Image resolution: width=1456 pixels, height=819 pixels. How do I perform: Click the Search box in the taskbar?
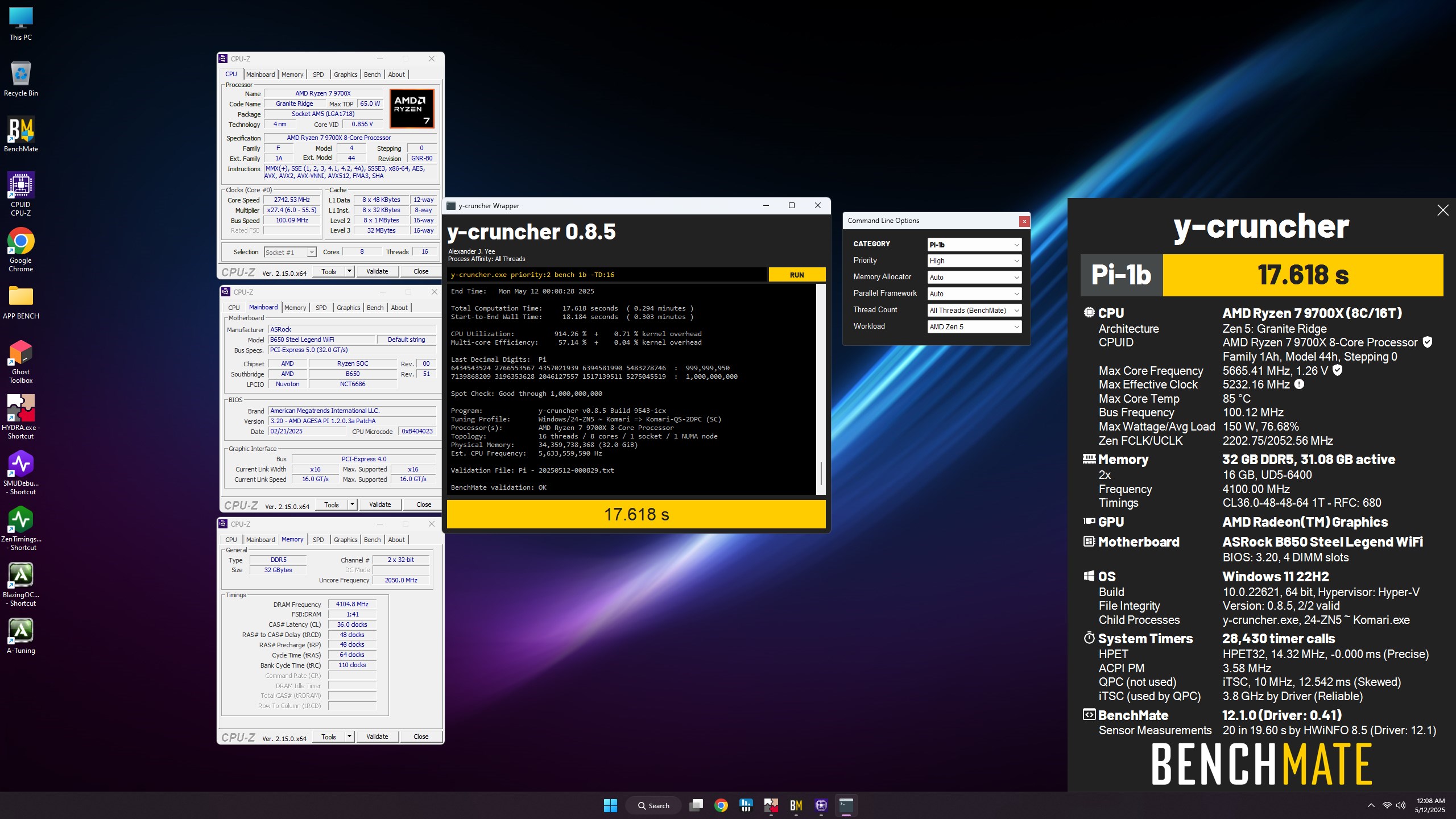point(653,805)
